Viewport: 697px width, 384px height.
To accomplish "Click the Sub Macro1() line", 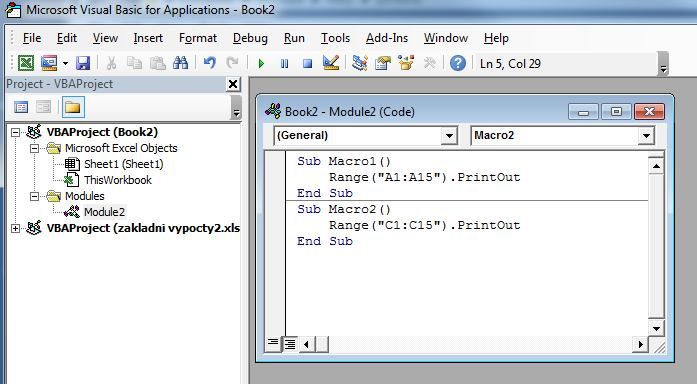I will click(x=344, y=161).
